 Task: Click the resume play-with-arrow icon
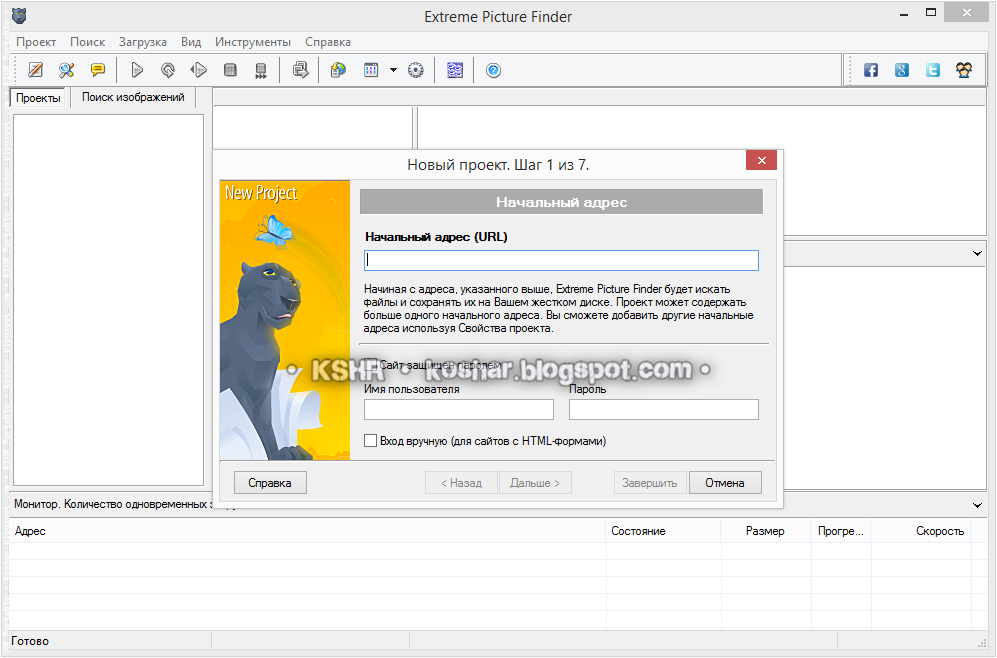(199, 70)
